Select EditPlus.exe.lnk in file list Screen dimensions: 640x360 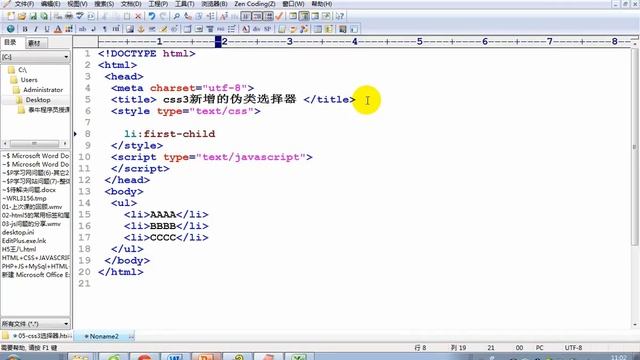[24, 241]
